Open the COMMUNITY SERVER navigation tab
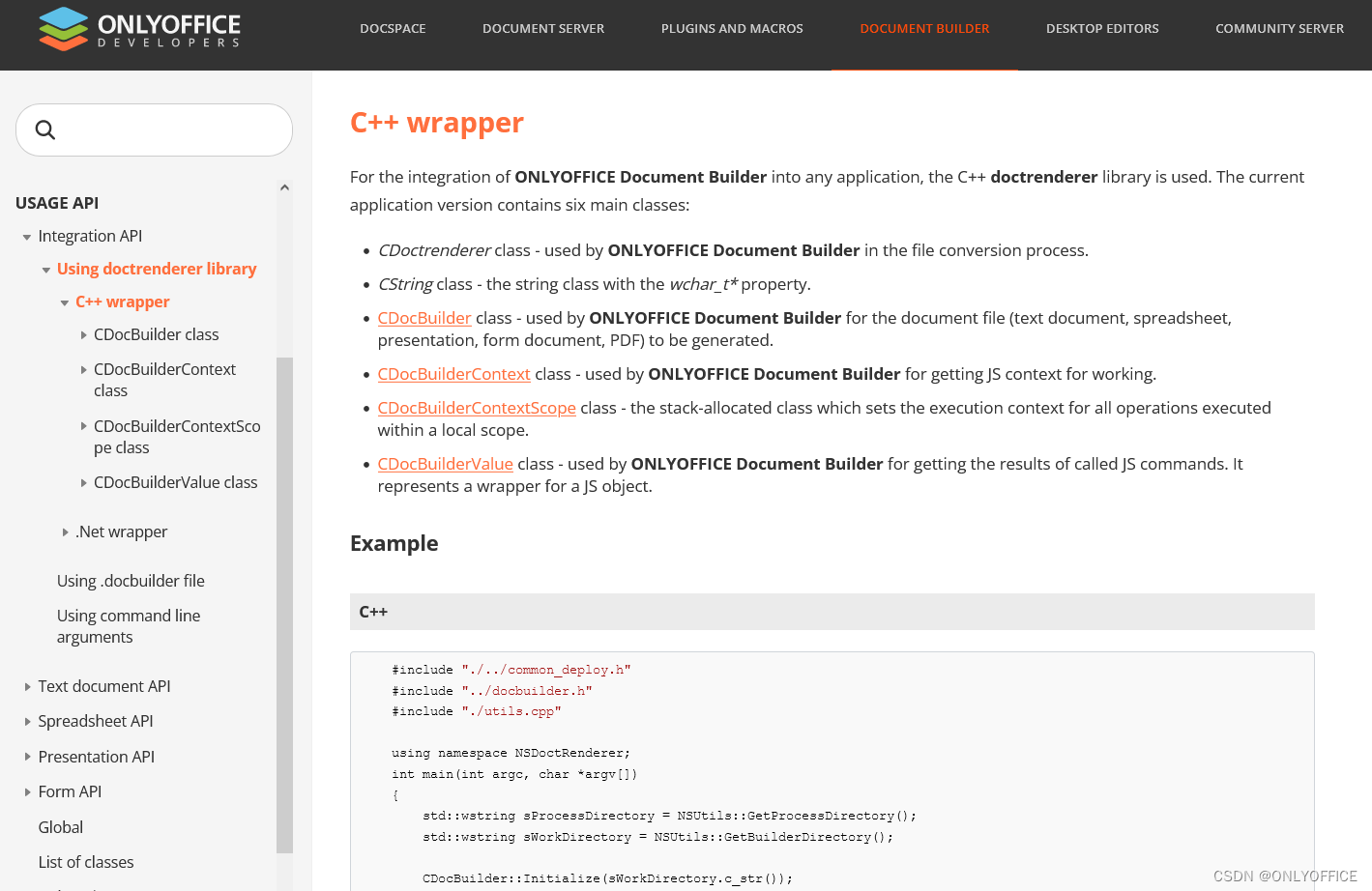 tap(1279, 29)
